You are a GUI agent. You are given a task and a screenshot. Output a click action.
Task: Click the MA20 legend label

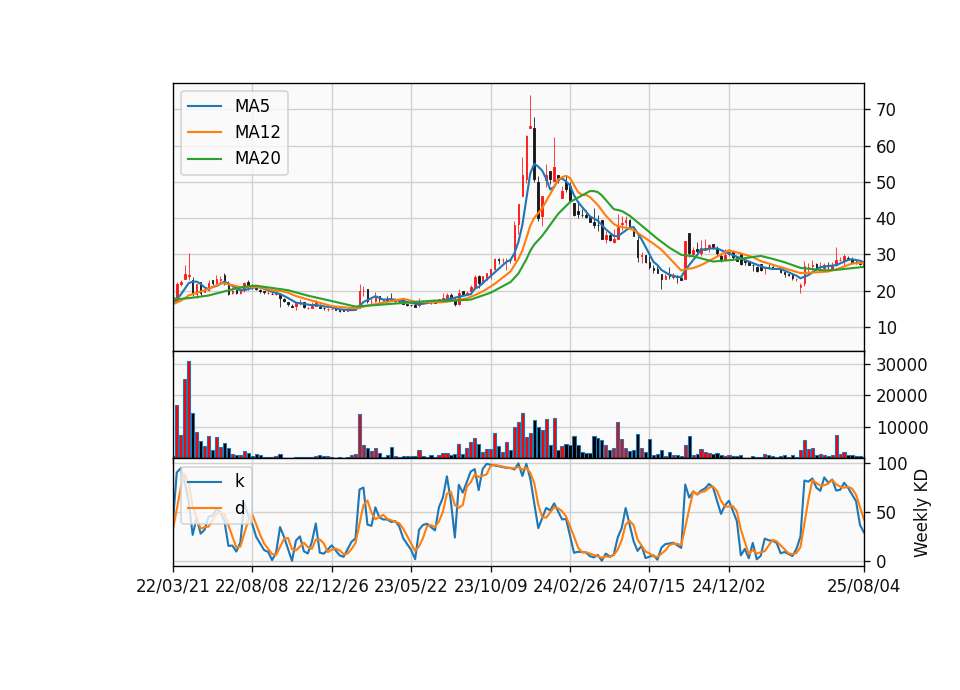pos(257,158)
